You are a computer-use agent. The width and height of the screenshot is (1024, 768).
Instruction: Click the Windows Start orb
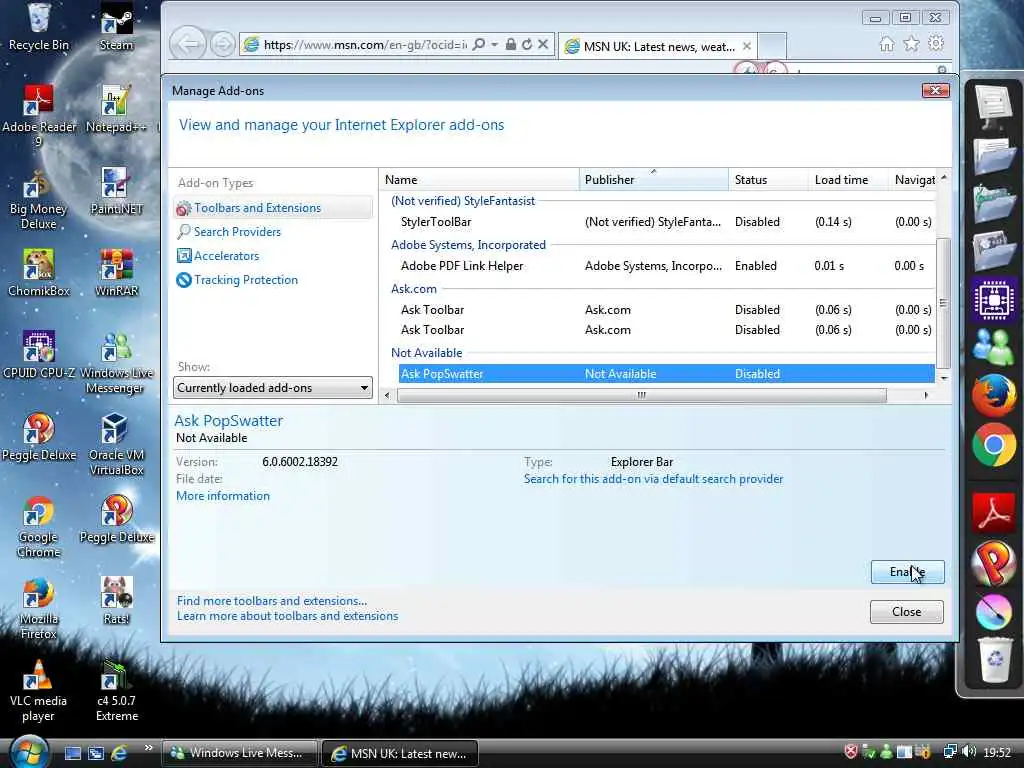click(28, 752)
